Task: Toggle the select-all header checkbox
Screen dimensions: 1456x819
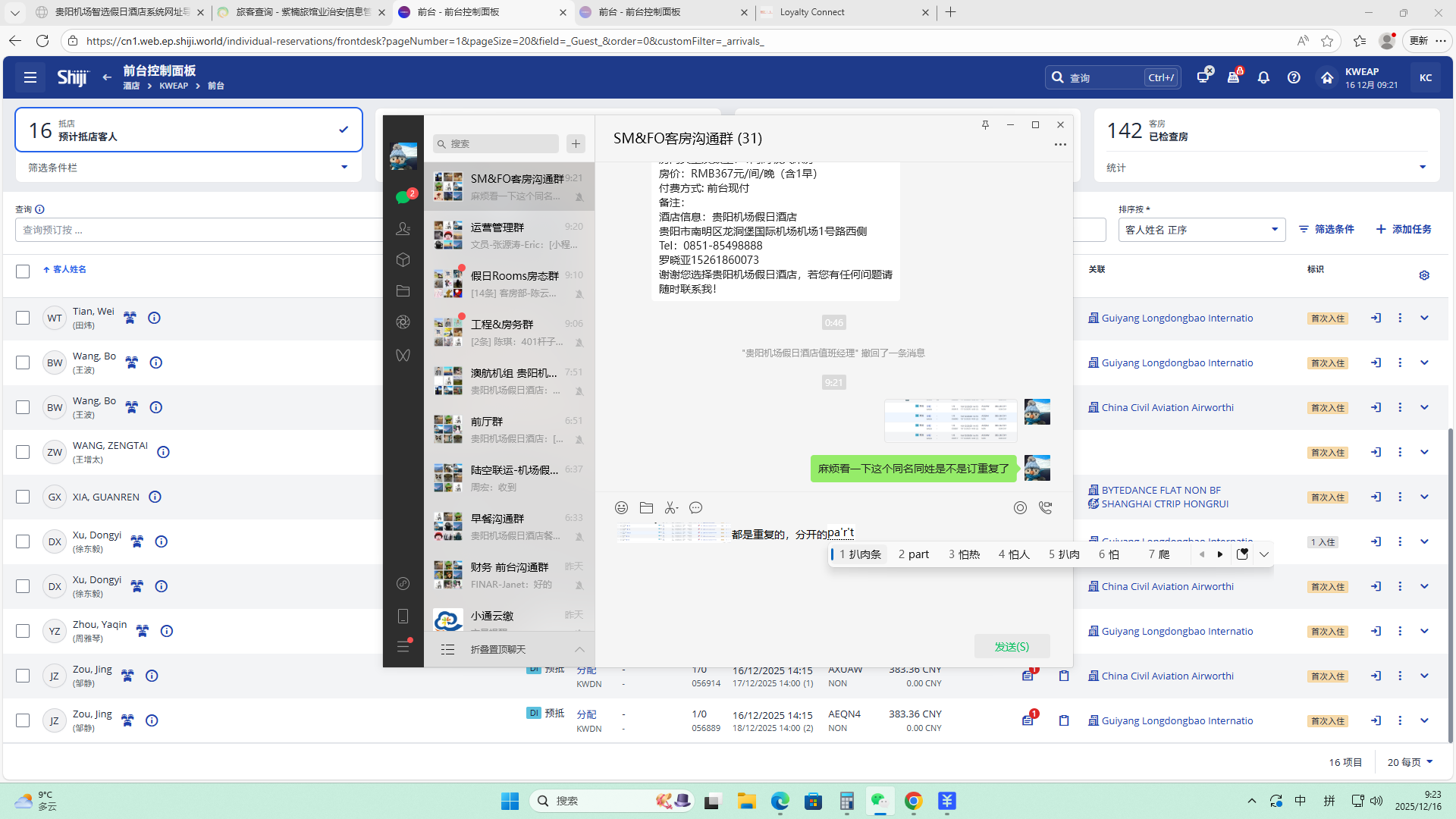Action: pyautogui.click(x=23, y=271)
